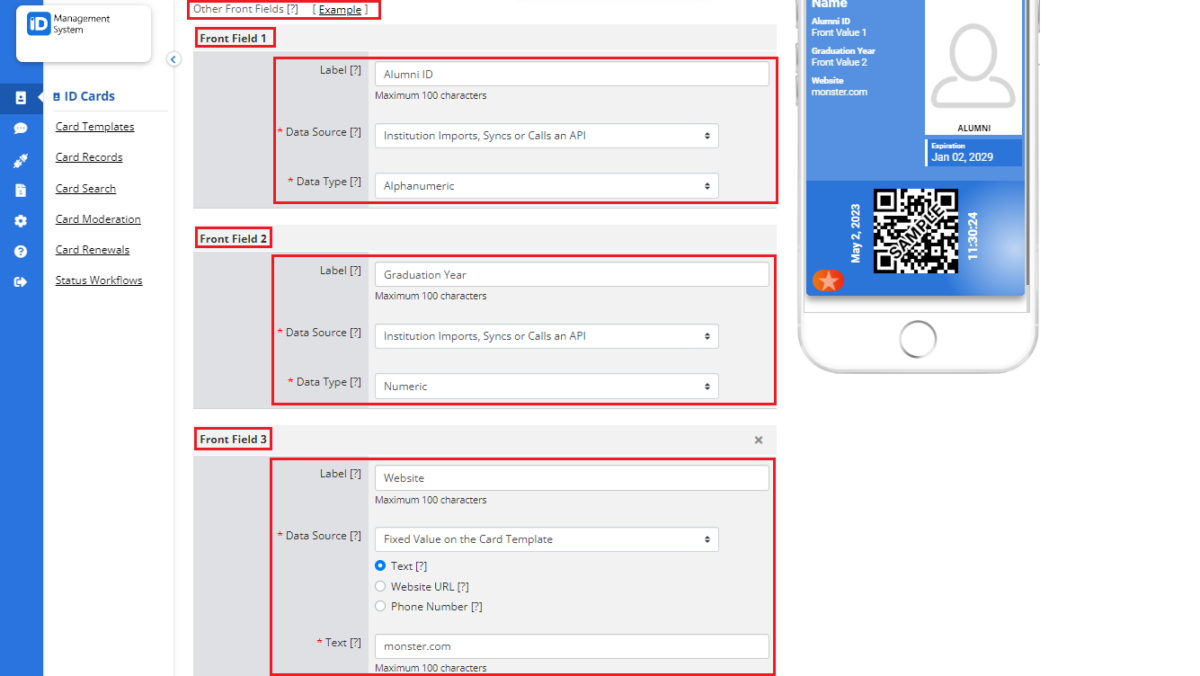This screenshot has width=1200, height=676.
Task: Click the Front Field 3 heading
Action: 234,439
